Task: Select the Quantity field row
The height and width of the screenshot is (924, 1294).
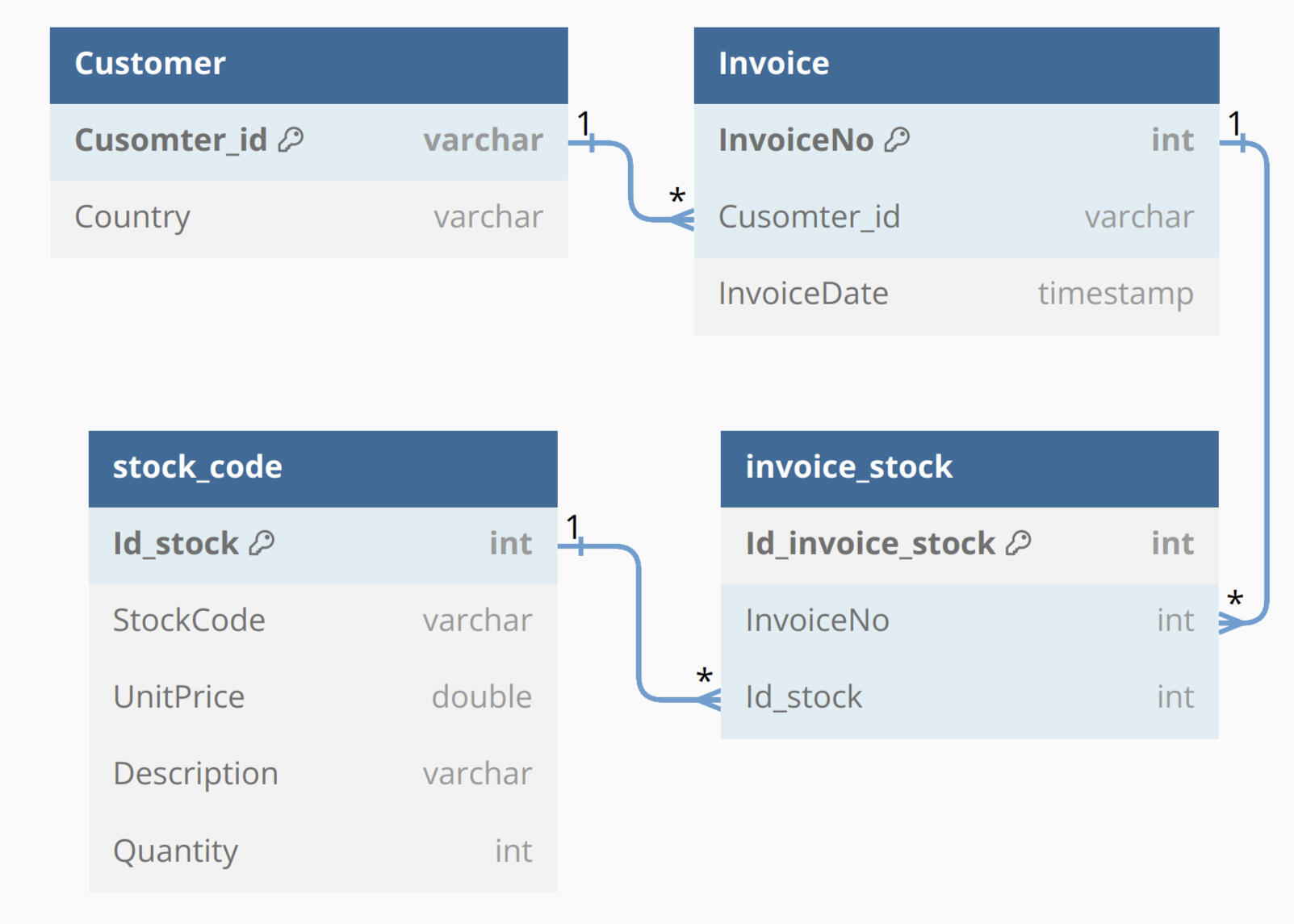Action: click(x=322, y=851)
